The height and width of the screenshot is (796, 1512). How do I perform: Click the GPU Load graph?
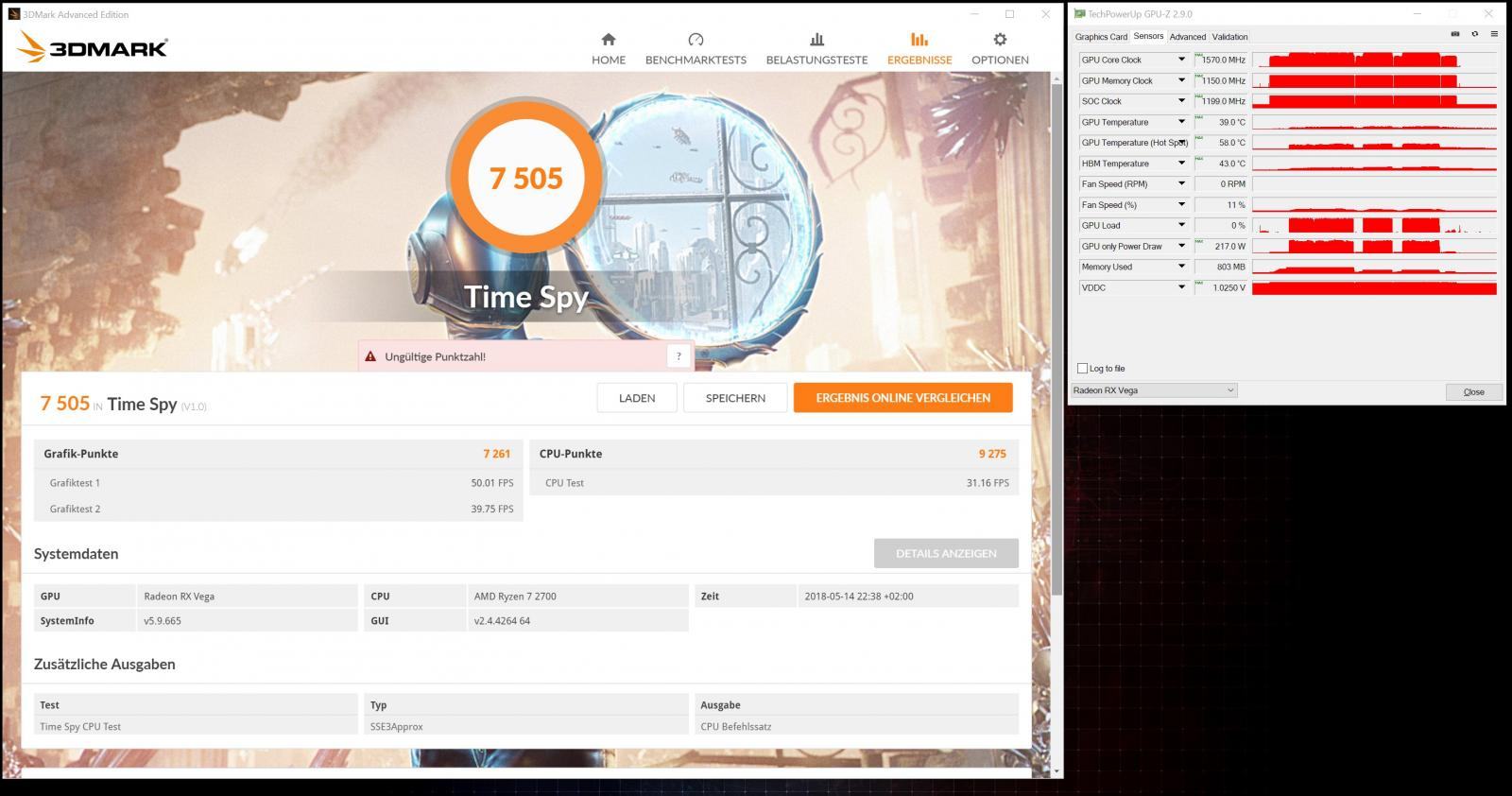pyautogui.click(x=1374, y=225)
